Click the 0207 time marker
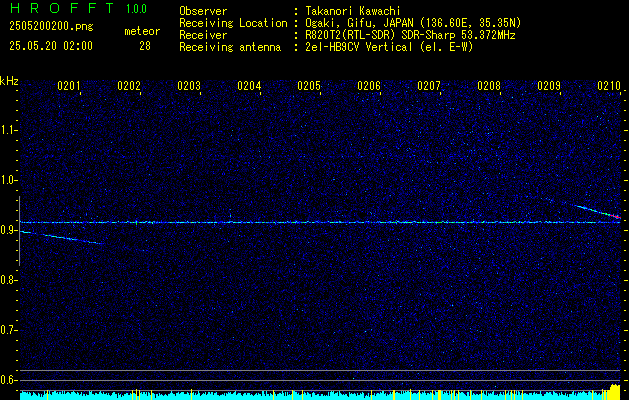629x400 pixels. point(429,85)
